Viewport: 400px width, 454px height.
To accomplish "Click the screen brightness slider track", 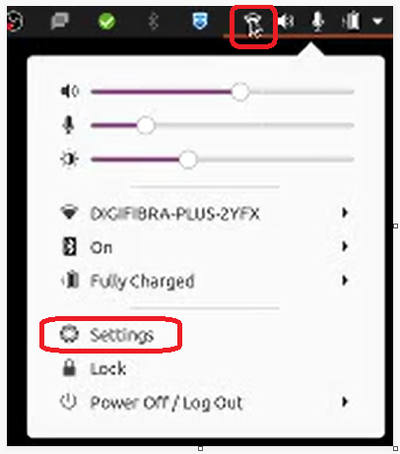I will 222,160.
